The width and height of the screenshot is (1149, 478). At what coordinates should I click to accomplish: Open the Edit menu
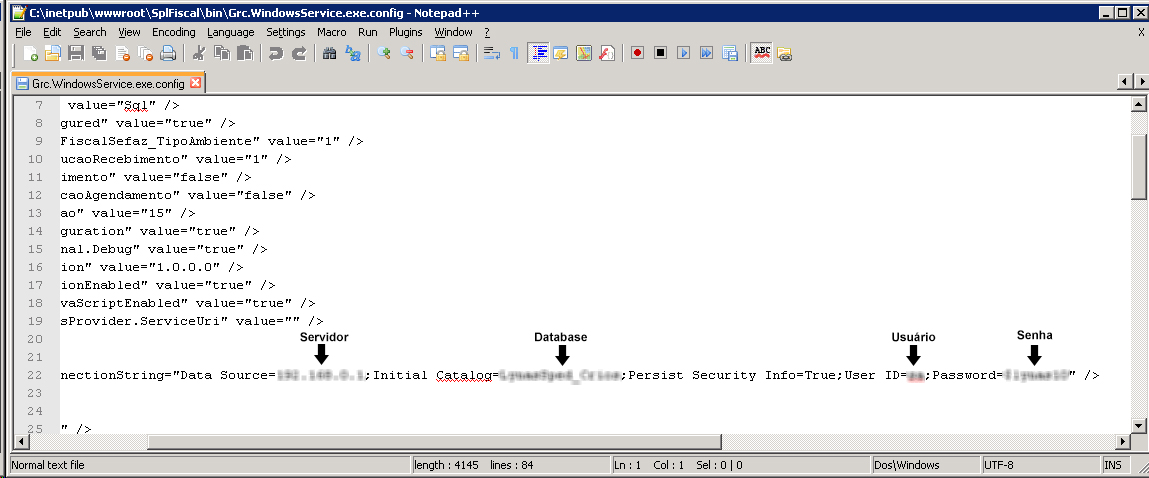click(52, 32)
